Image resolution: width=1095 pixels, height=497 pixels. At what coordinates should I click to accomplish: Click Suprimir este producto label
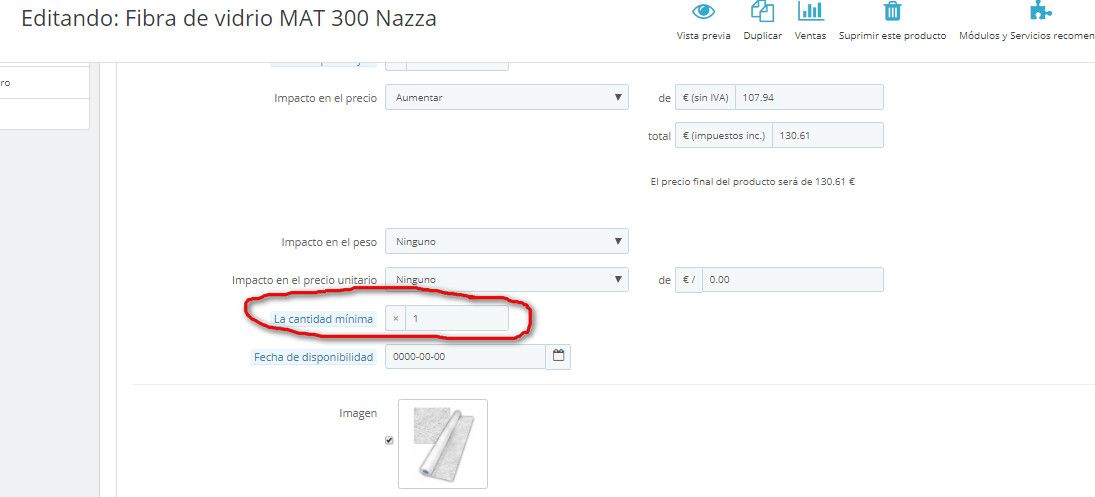pos(892,36)
